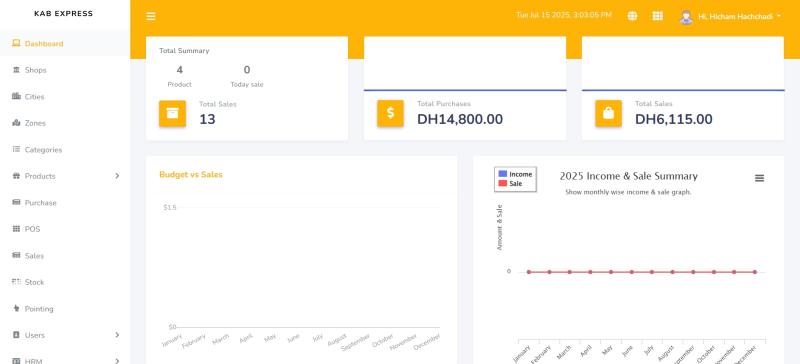Click the blue Income legend color swatch
This screenshot has width=800, height=364.
click(x=503, y=174)
